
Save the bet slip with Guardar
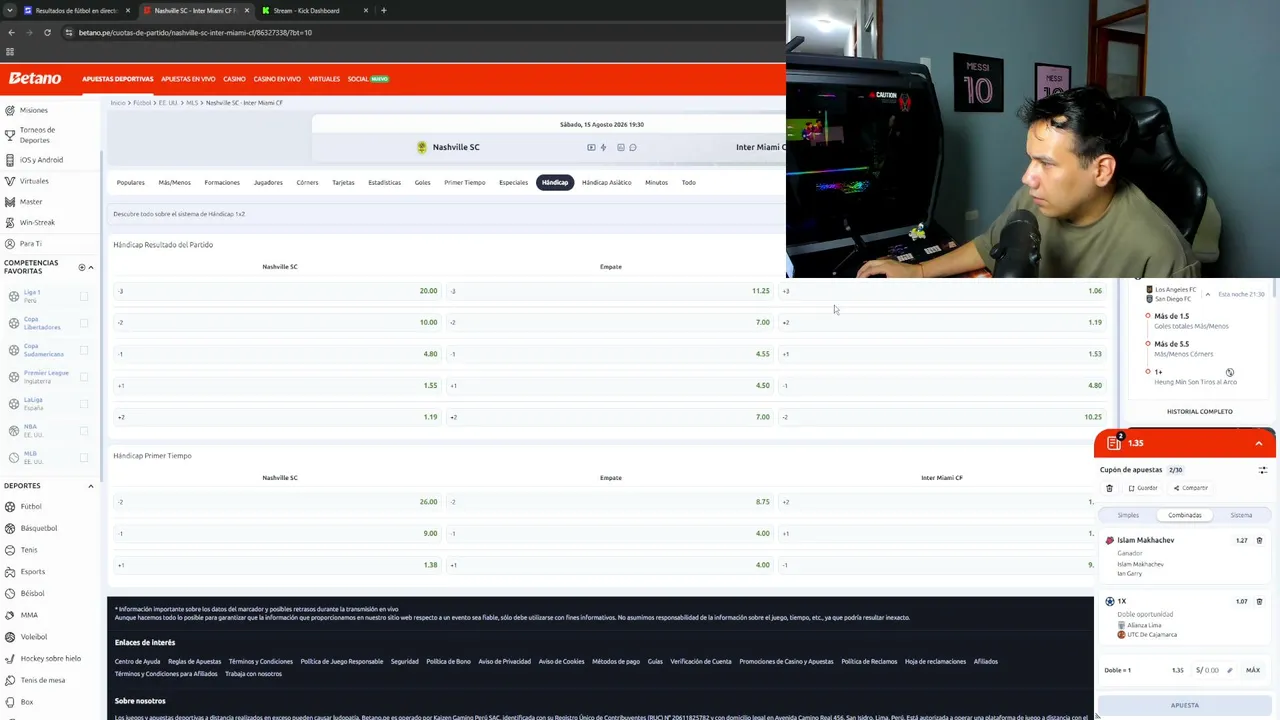pos(1143,488)
